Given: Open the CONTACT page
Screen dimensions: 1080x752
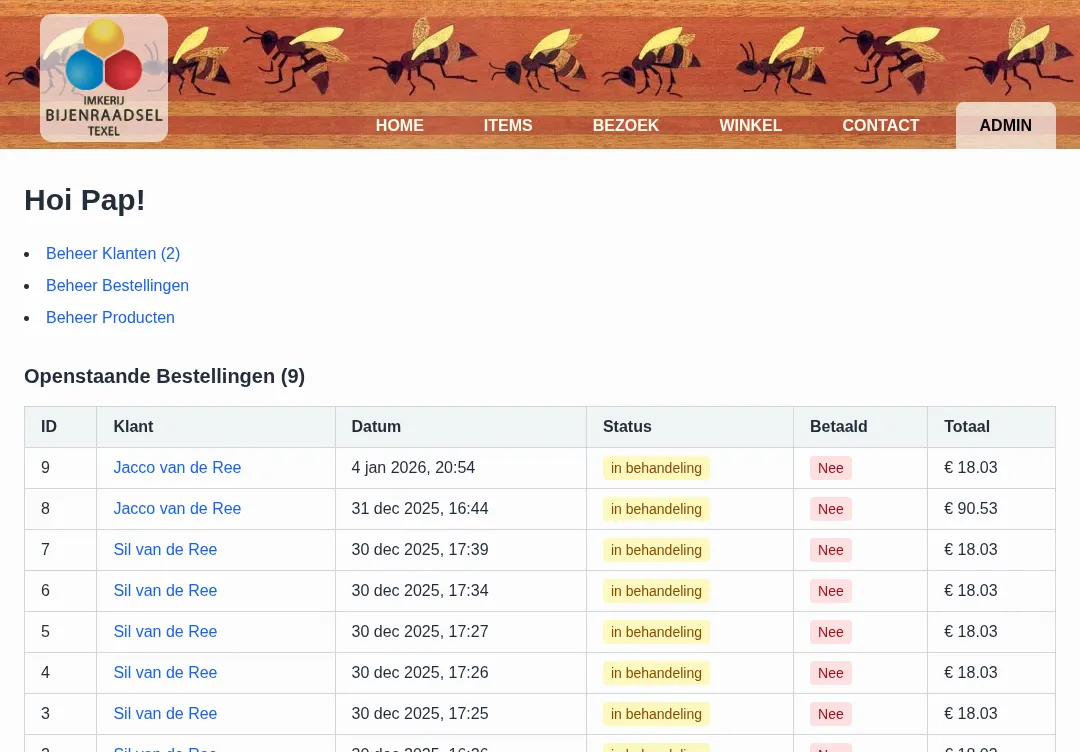Looking at the screenshot, I should 880,125.
